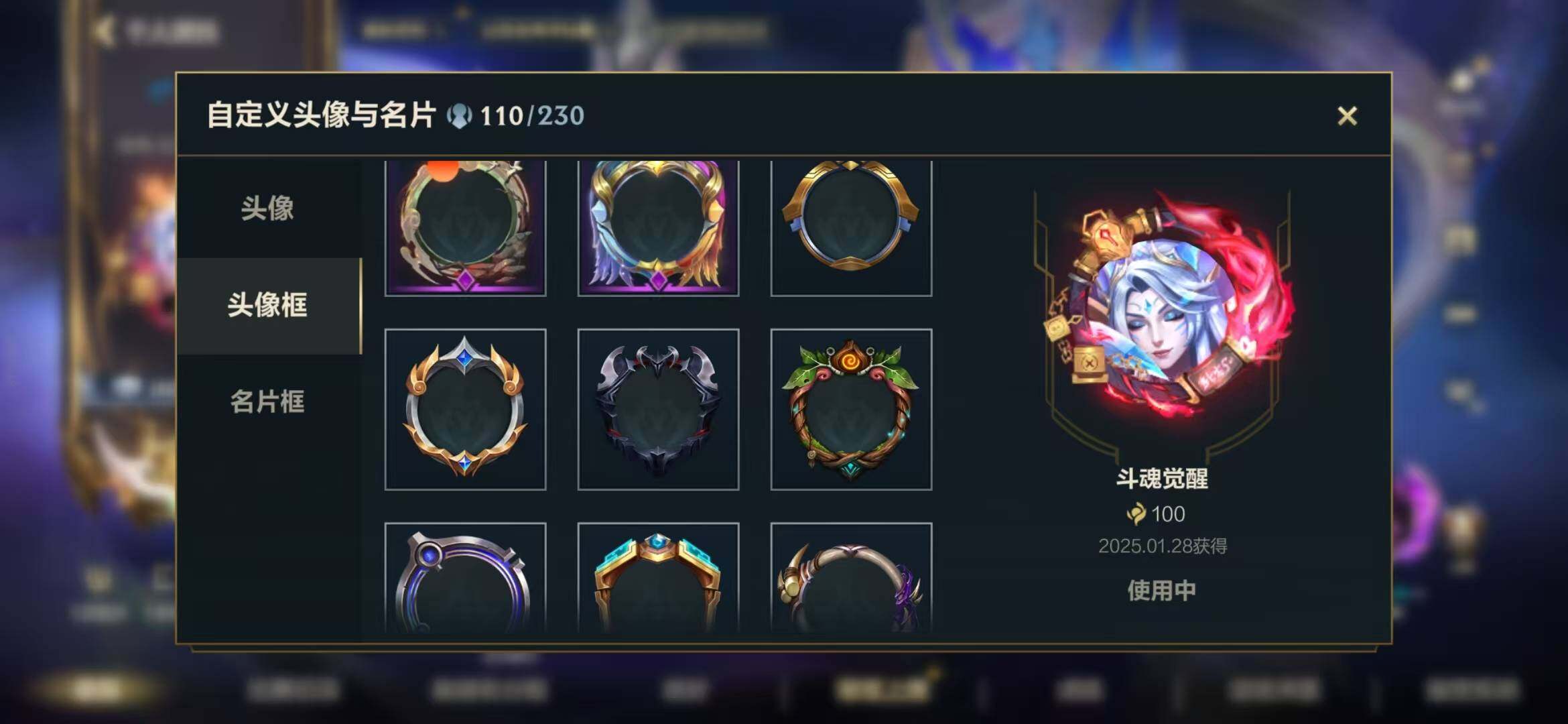The width and height of the screenshot is (1568, 724).
Task: Select the purple winged gold avatar frame
Action: (x=658, y=228)
